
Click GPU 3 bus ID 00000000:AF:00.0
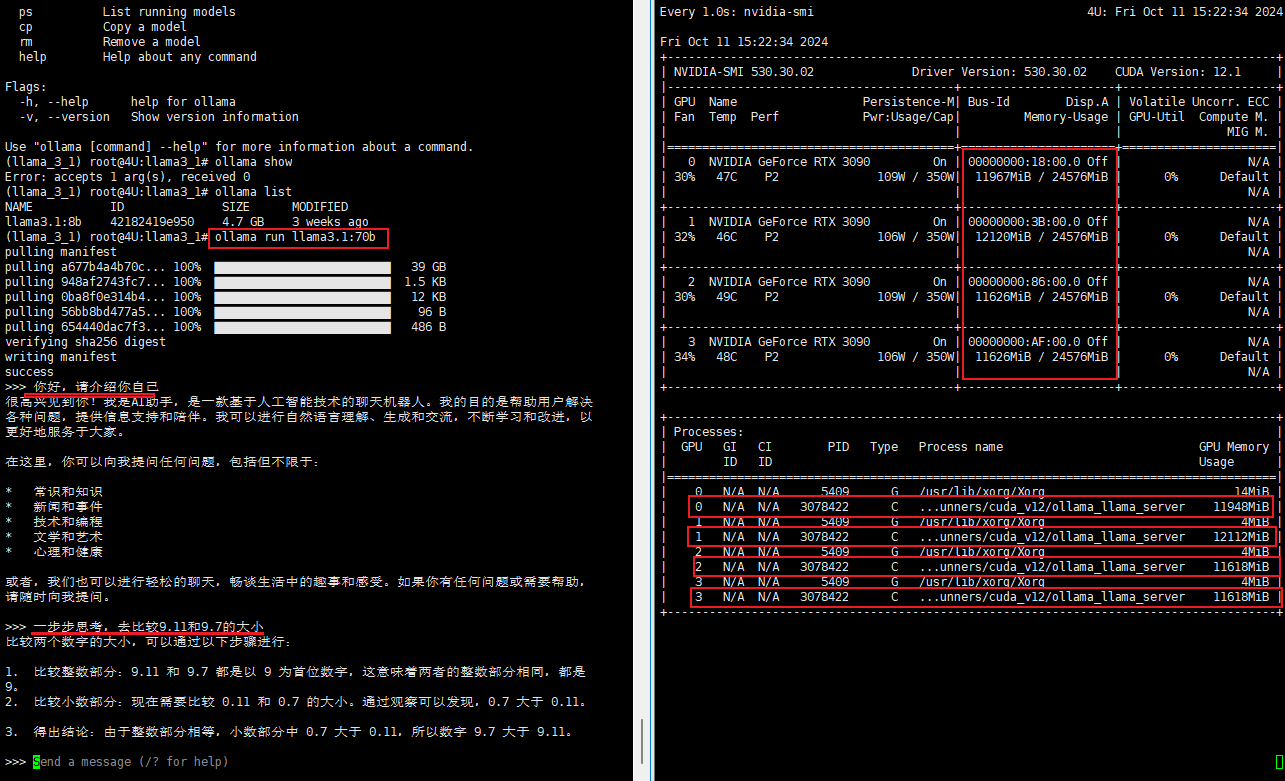coord(1023,342)
